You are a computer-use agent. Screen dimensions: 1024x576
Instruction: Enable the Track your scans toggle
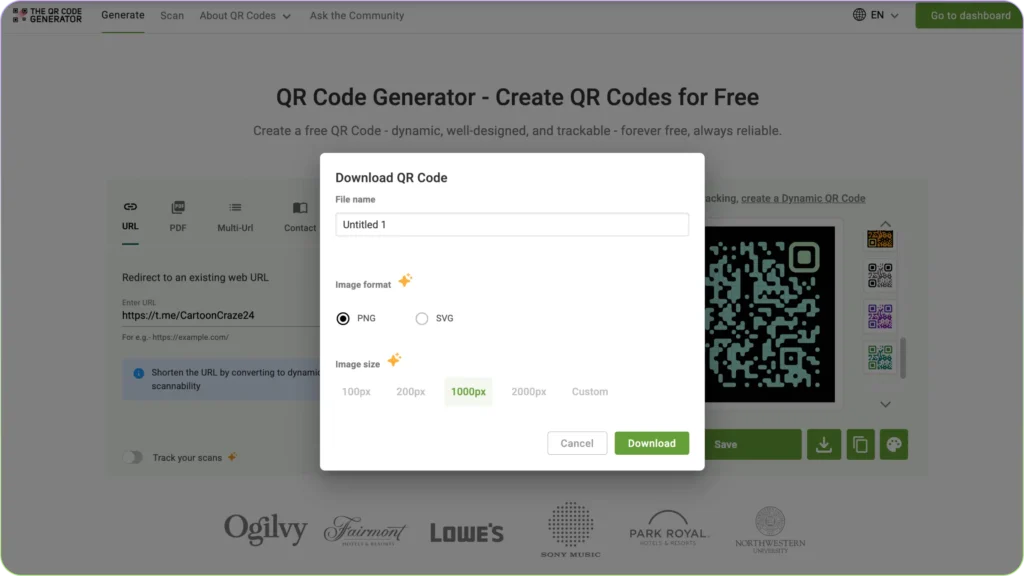[x=132, y=457]
